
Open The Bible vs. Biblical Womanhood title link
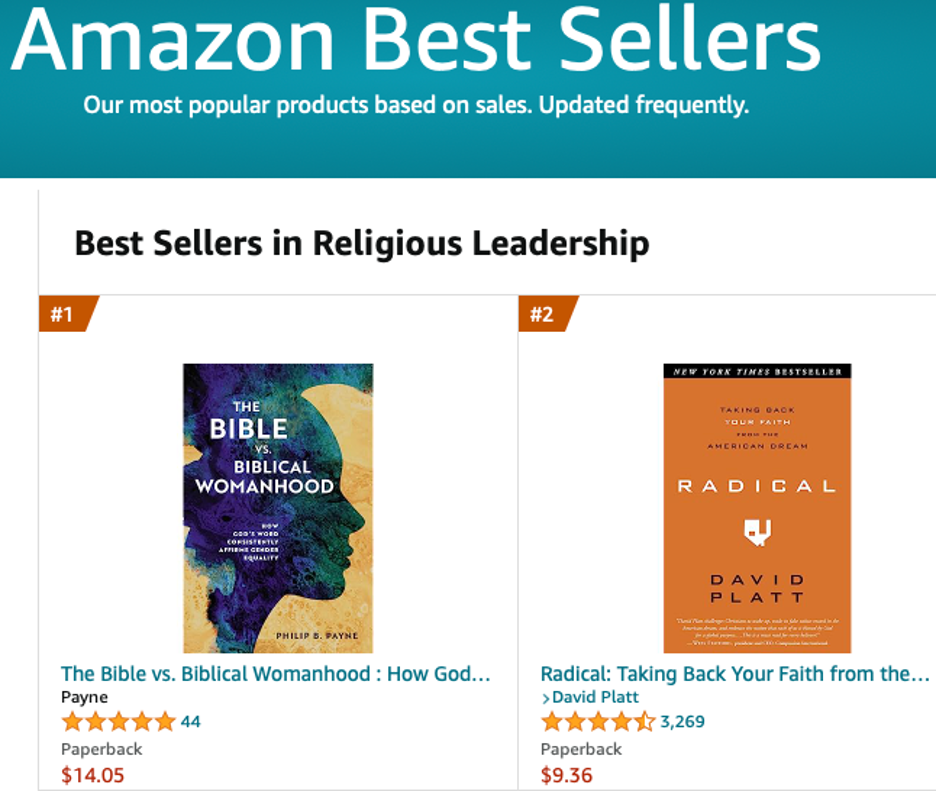pyautogui.click(x=276, y=674)
